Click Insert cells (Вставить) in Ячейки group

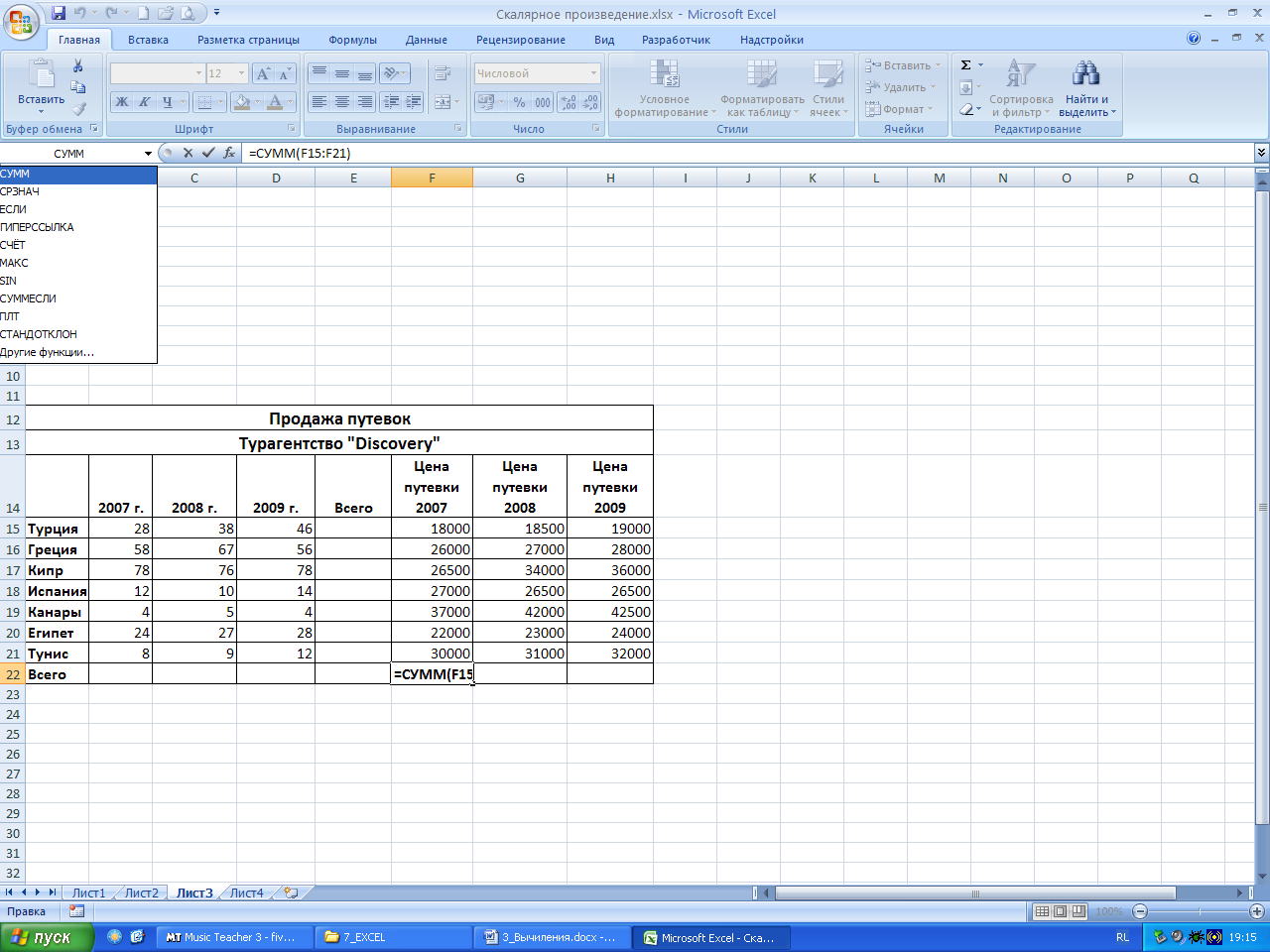[901, 65]
